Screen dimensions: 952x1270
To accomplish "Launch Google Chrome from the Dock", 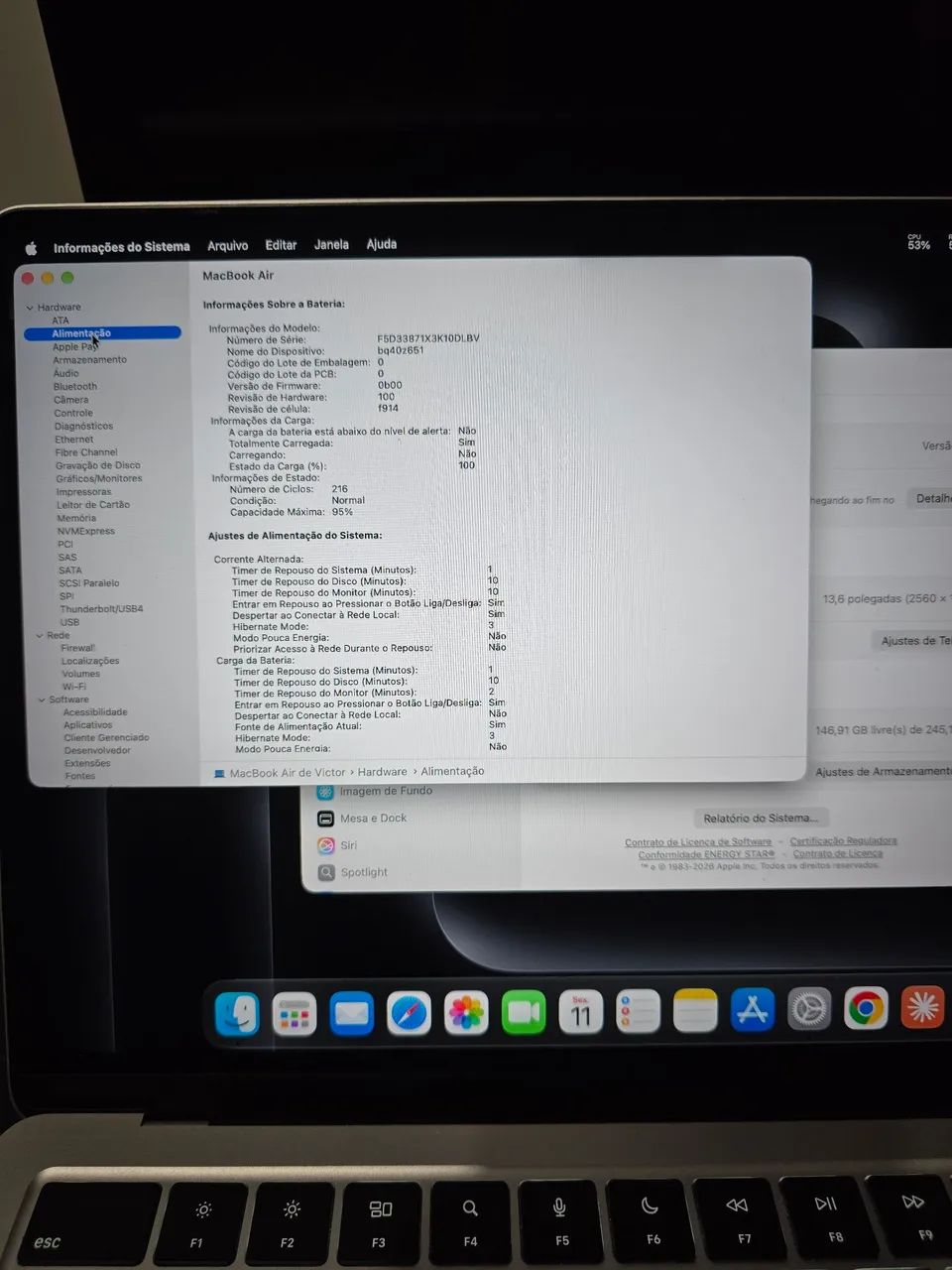I will (866, 1009).
